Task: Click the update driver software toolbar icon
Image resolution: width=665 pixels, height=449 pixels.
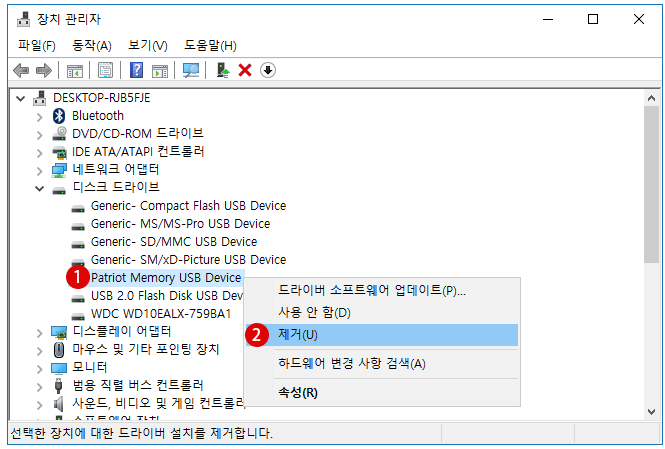Action: (223, 70)
